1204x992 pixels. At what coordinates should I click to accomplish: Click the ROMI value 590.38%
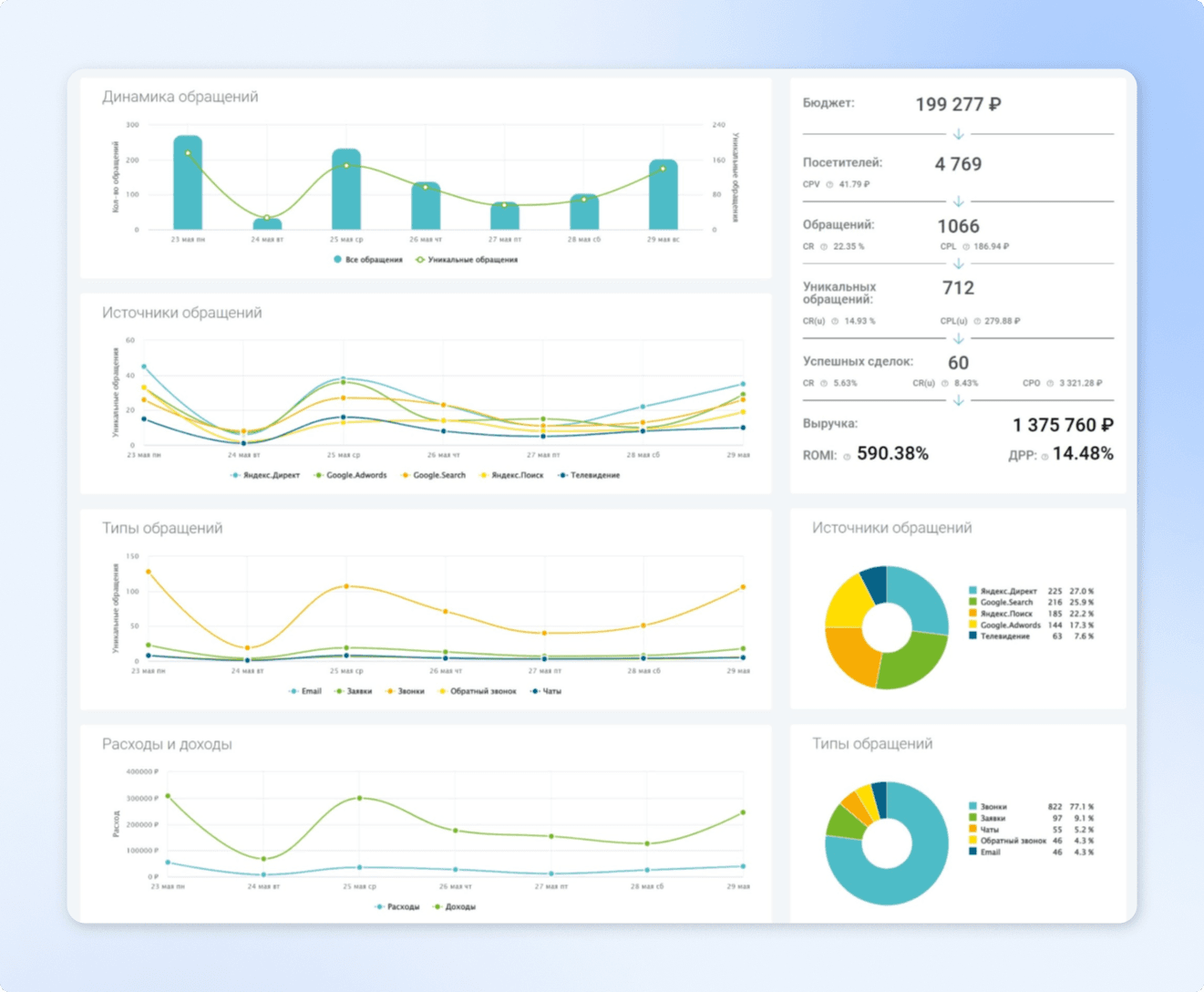[x=892, y=454]
